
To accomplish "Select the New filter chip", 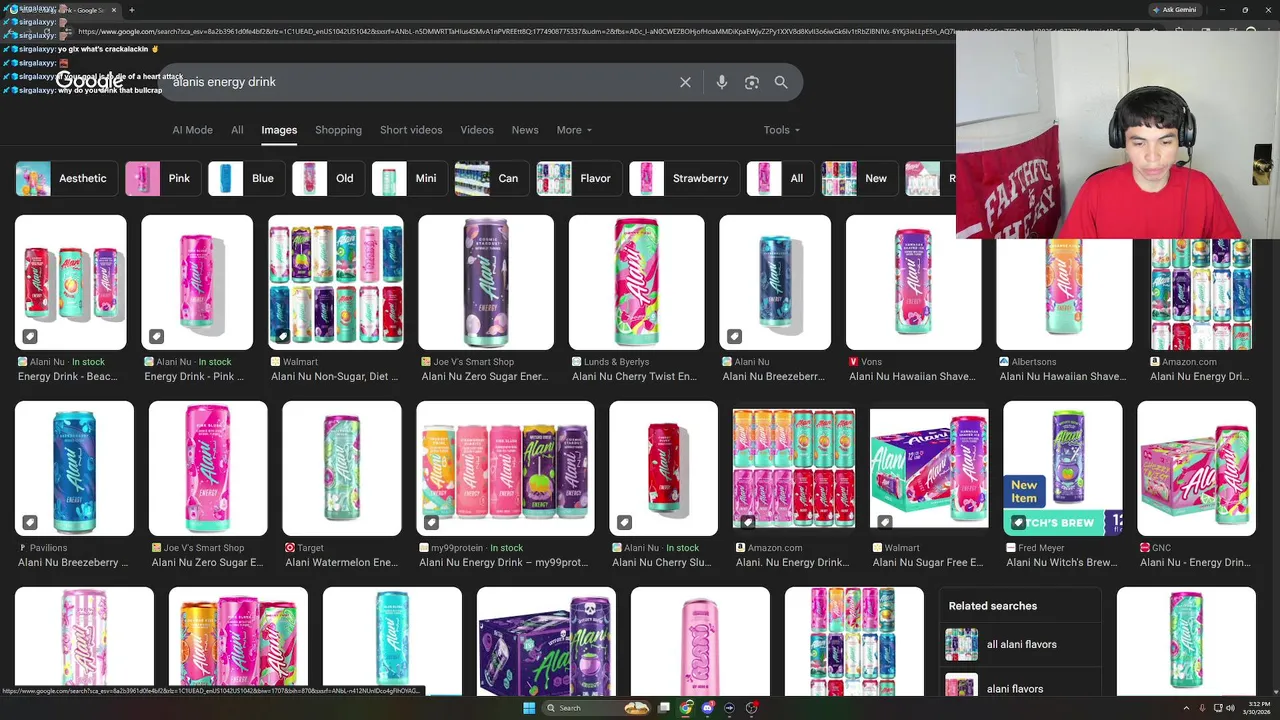I will (859, 178).
